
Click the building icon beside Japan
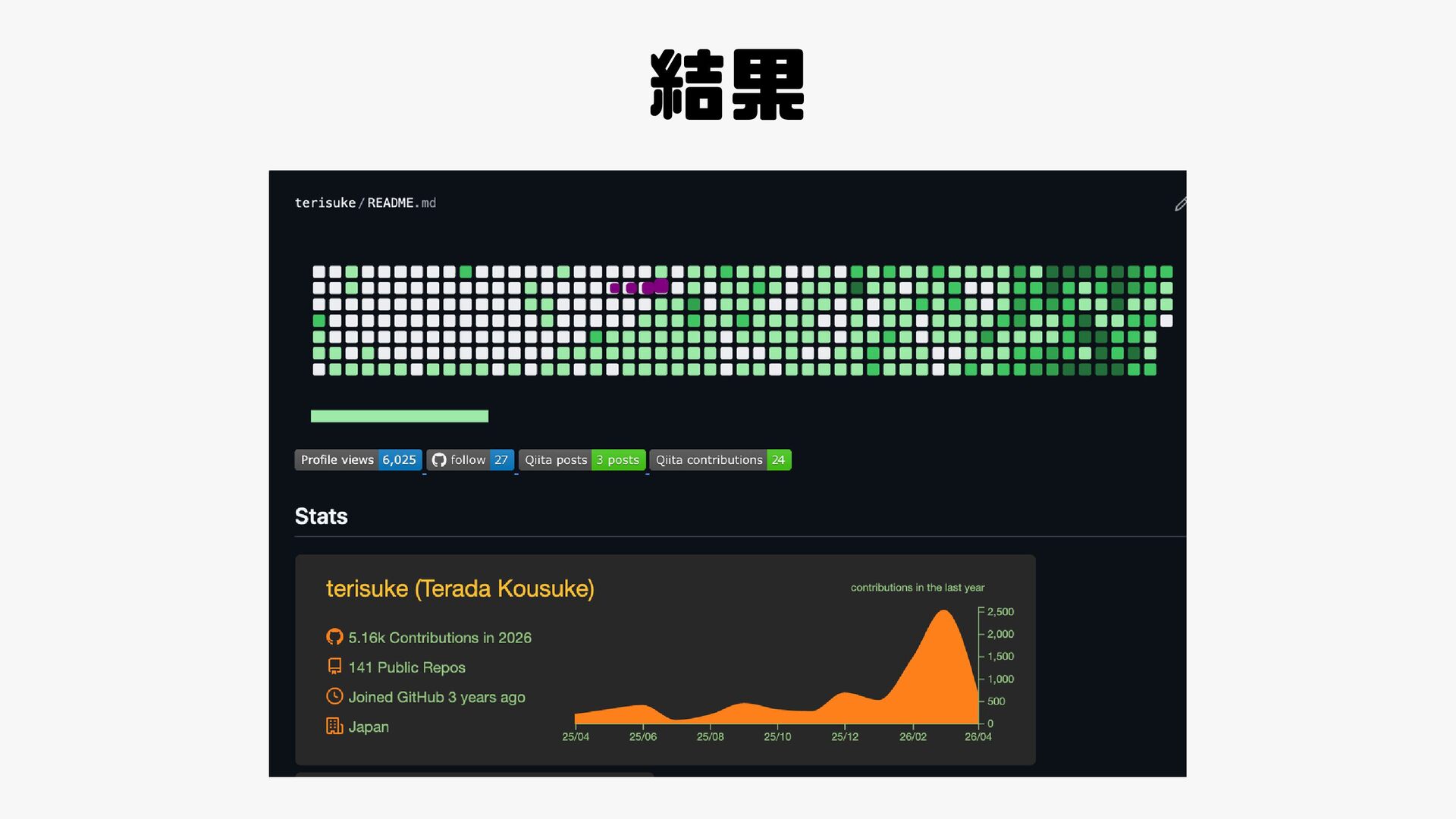point(334,726)
